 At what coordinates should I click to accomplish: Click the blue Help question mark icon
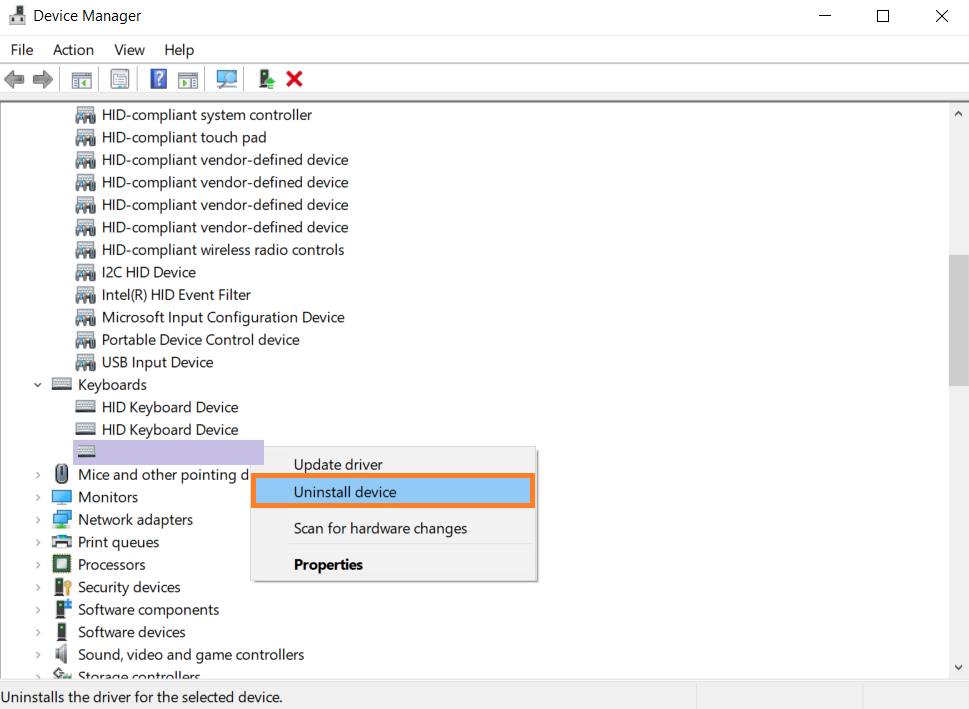click(158, 79)
